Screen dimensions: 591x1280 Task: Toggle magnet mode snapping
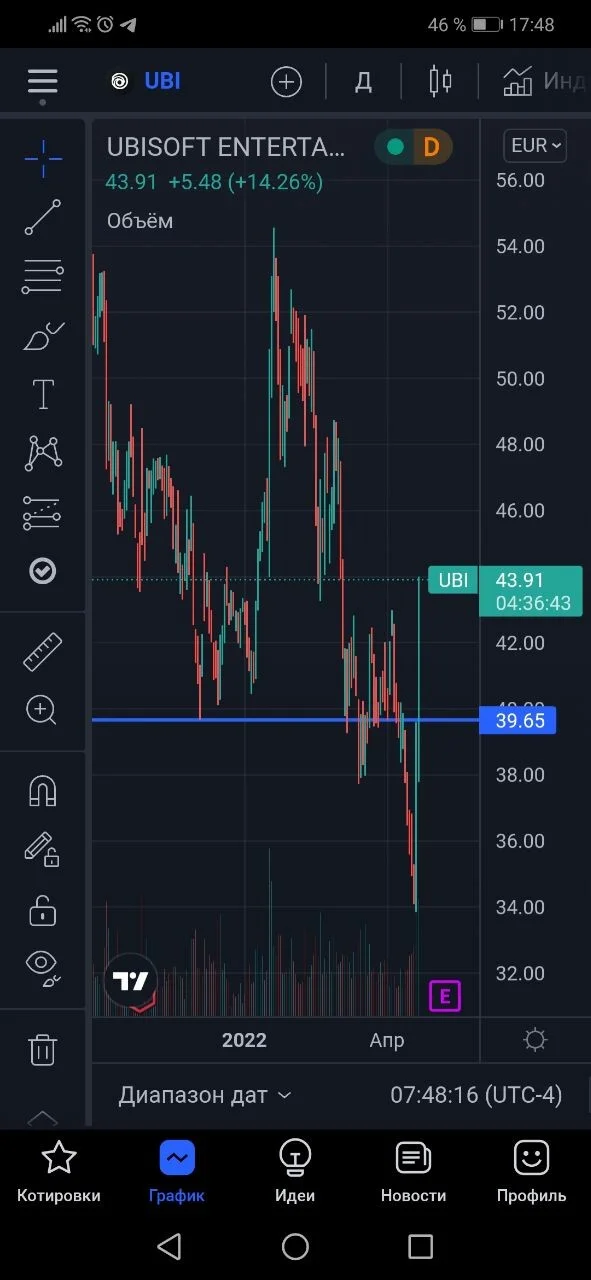coord(42,791)
